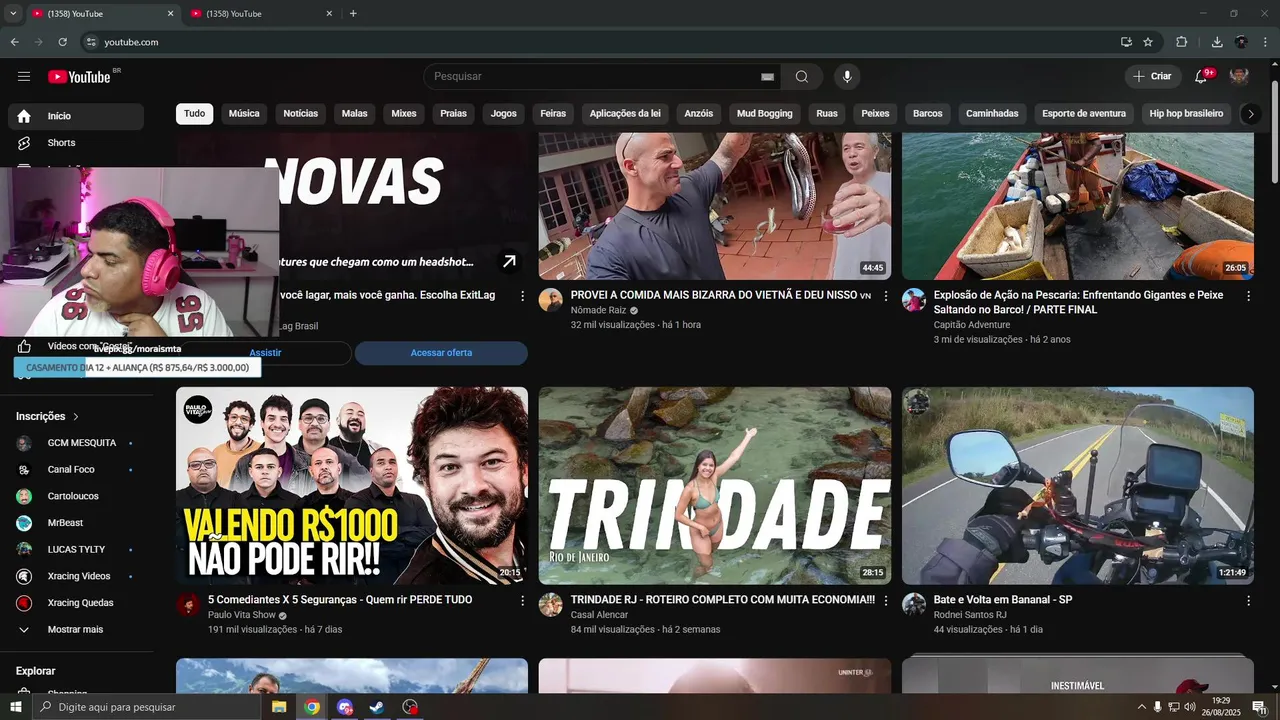The height and width of the screenshot is (720, 1280).
Task: Select the Música filter chip
Action: tap(244, 114)
